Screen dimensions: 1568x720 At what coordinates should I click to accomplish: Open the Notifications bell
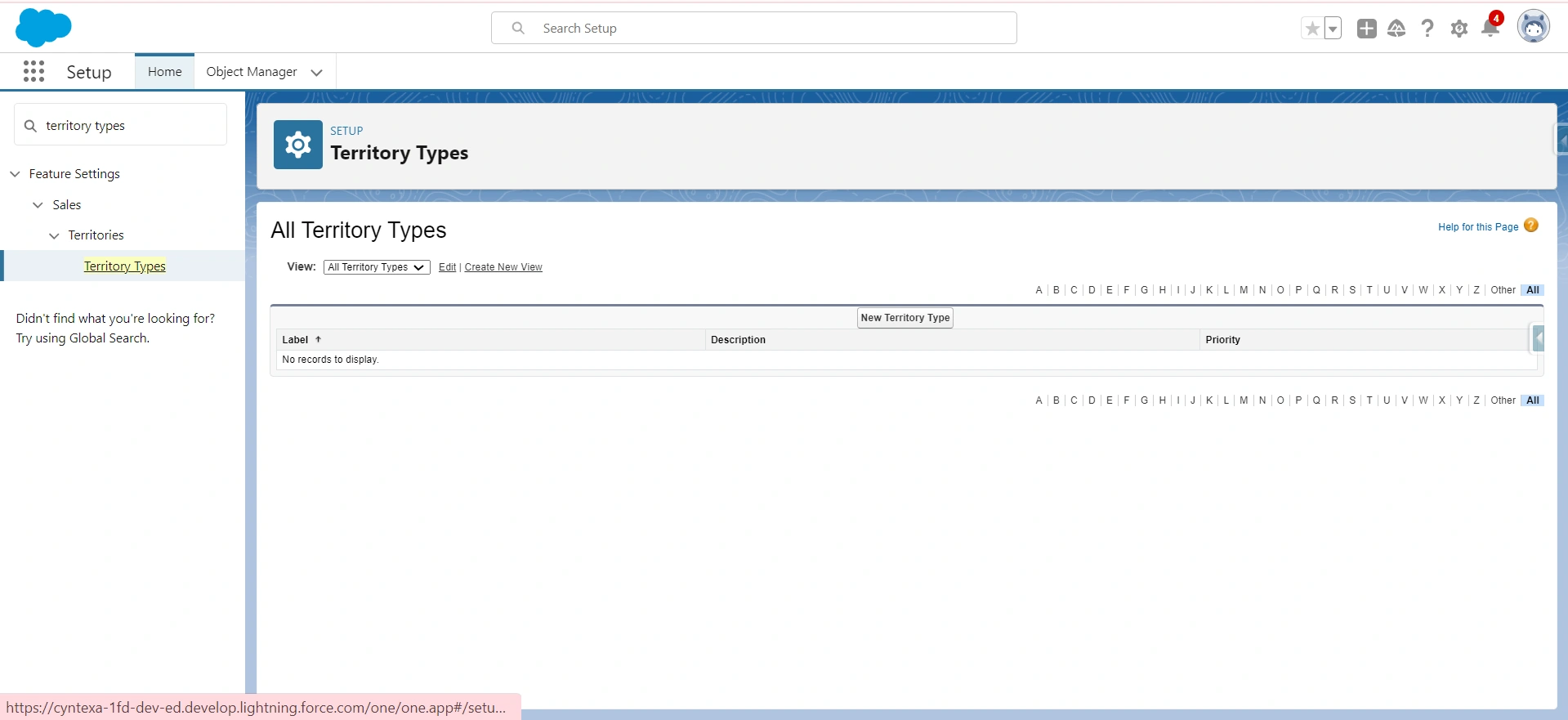(x=1490, y=28)
